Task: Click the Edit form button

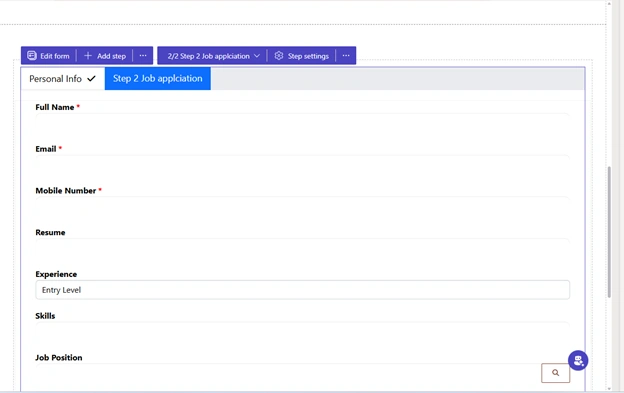Action: pyautogui.click(x=48, y=56)
